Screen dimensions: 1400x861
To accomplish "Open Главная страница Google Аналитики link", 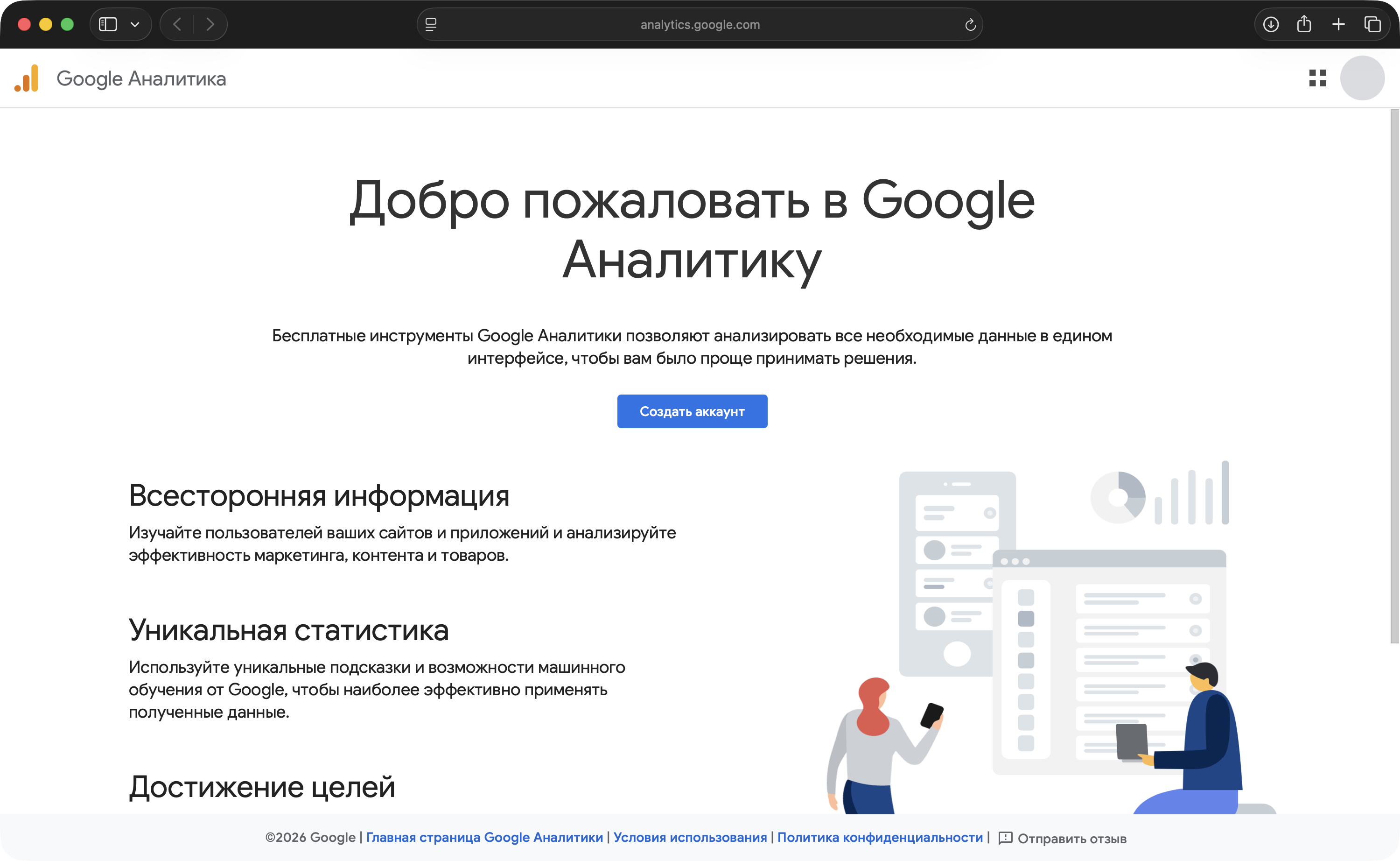I will pos(484,837).
